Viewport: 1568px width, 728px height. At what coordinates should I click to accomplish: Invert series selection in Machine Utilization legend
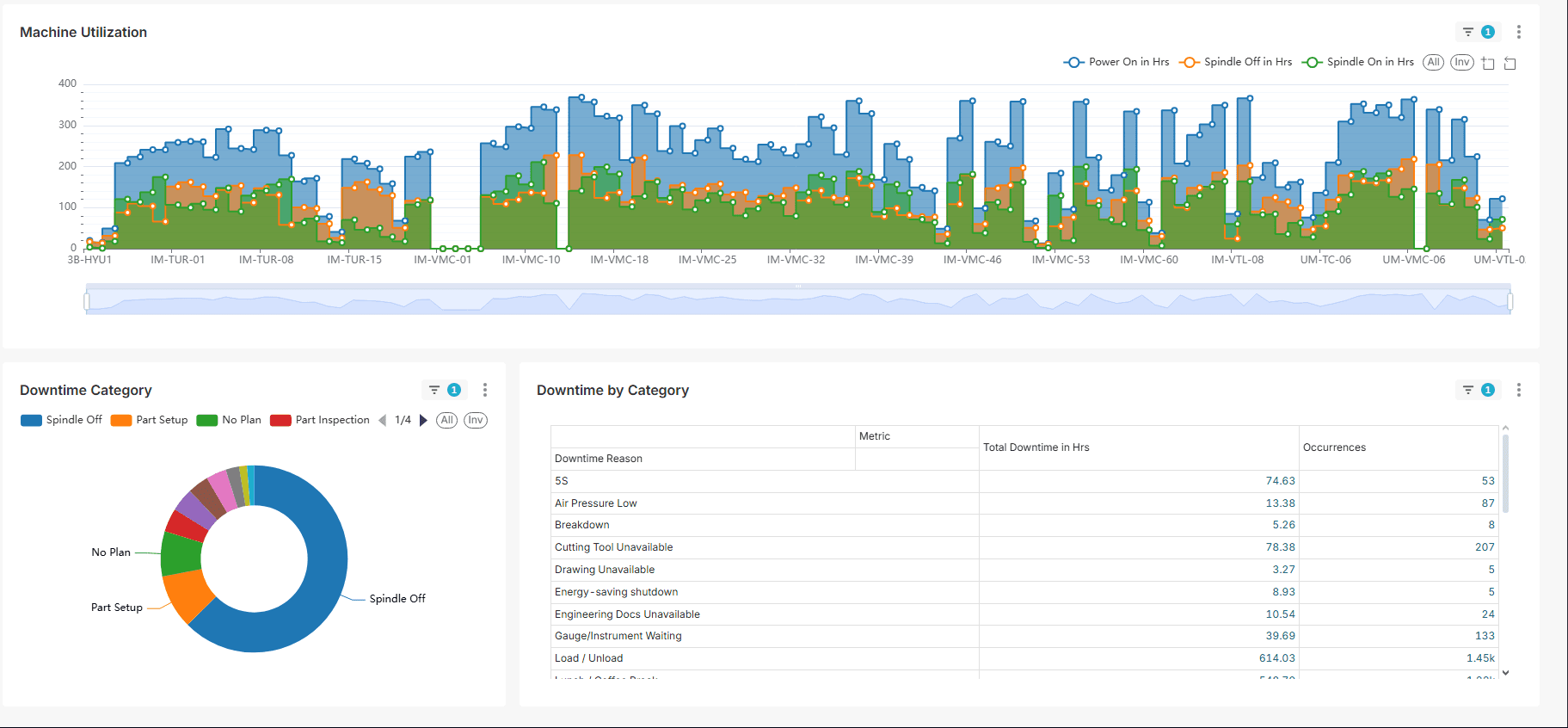point(1462,62)
